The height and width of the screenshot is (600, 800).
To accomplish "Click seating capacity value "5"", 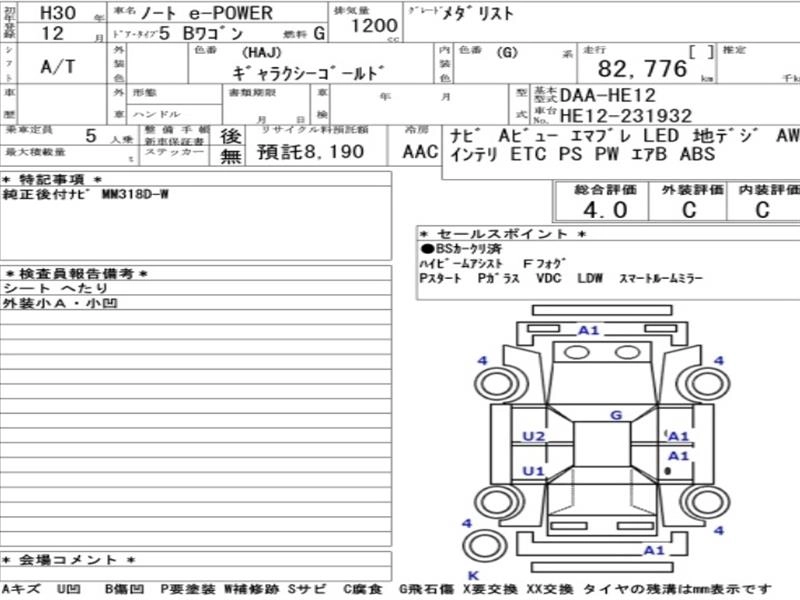I will tap(91, 136).
